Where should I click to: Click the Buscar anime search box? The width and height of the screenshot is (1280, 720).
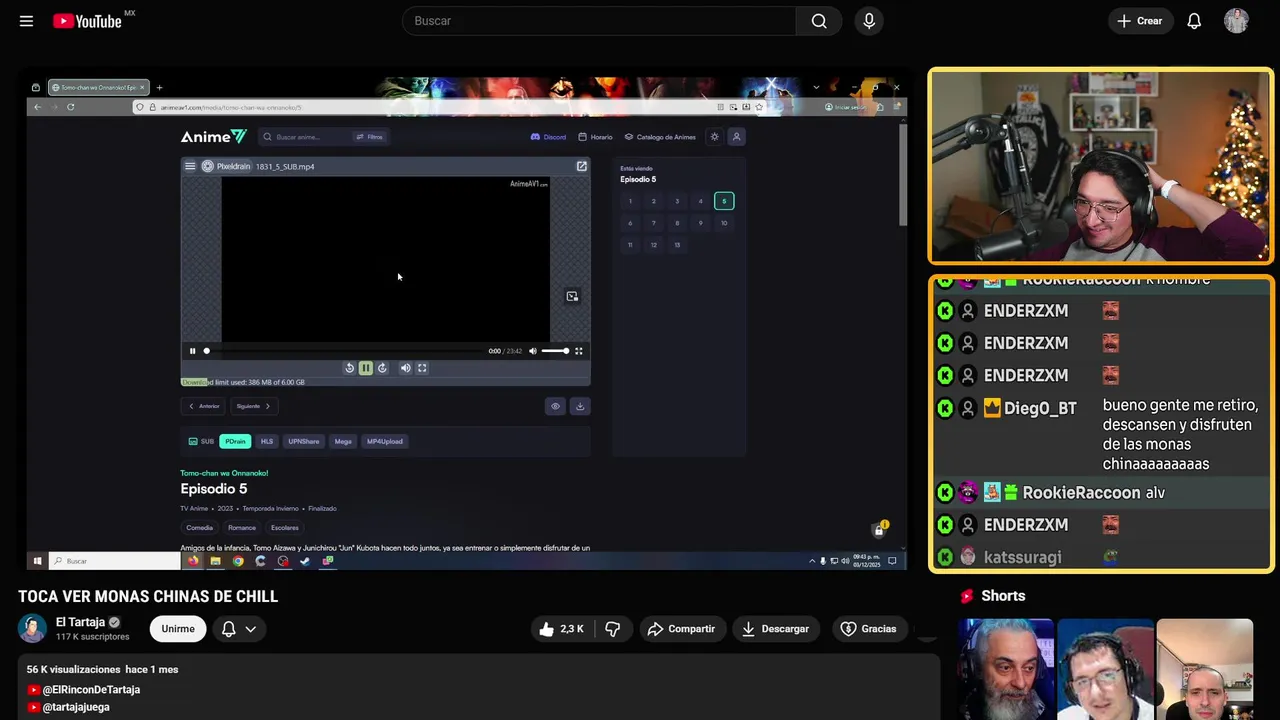305,137
